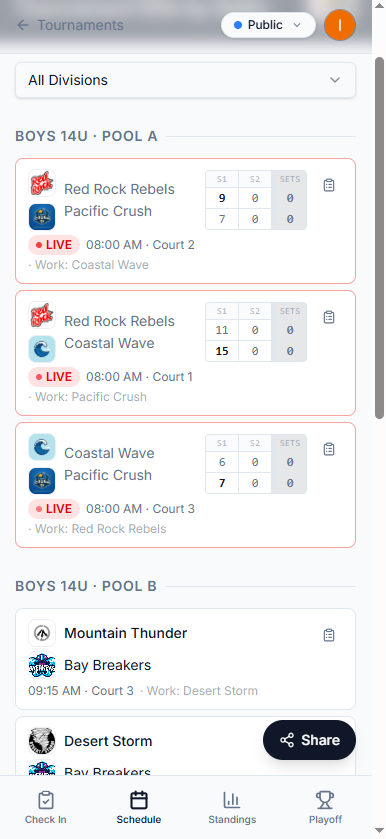Select the Schedule tab
386x839 pixels.
pyautogui.click(x=139, y=807)
